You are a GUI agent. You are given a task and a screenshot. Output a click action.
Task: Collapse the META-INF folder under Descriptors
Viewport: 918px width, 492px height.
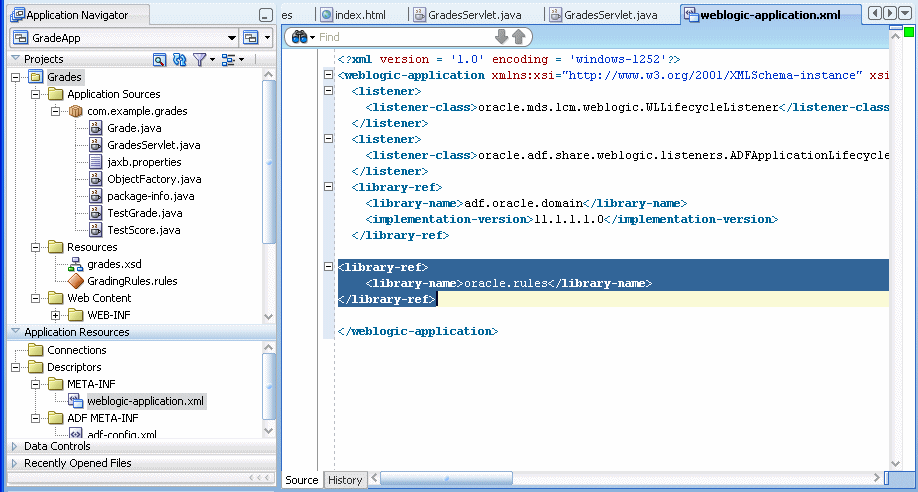pyautogui.click(x=35, y=384)
